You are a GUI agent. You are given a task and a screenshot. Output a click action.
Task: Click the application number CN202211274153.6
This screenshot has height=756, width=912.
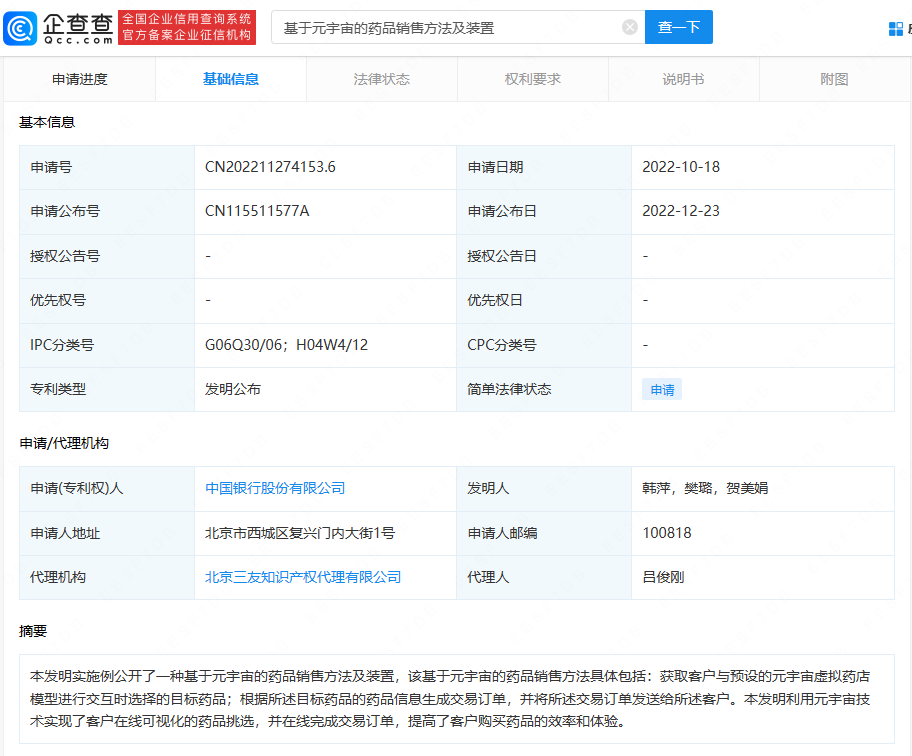270,167
